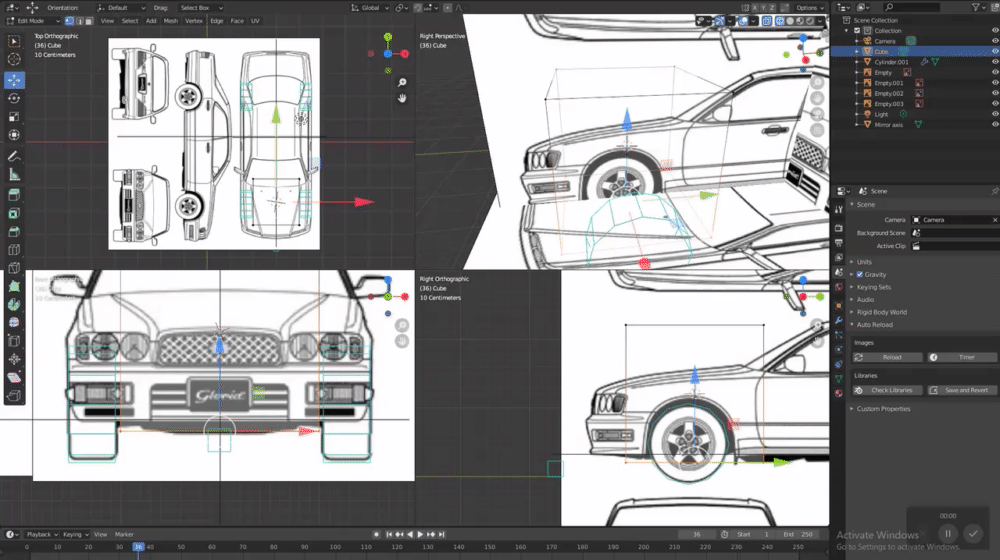This screenshot has height=560, width=1000.
Task: Select the Measure tool
Action: point(14,175)
